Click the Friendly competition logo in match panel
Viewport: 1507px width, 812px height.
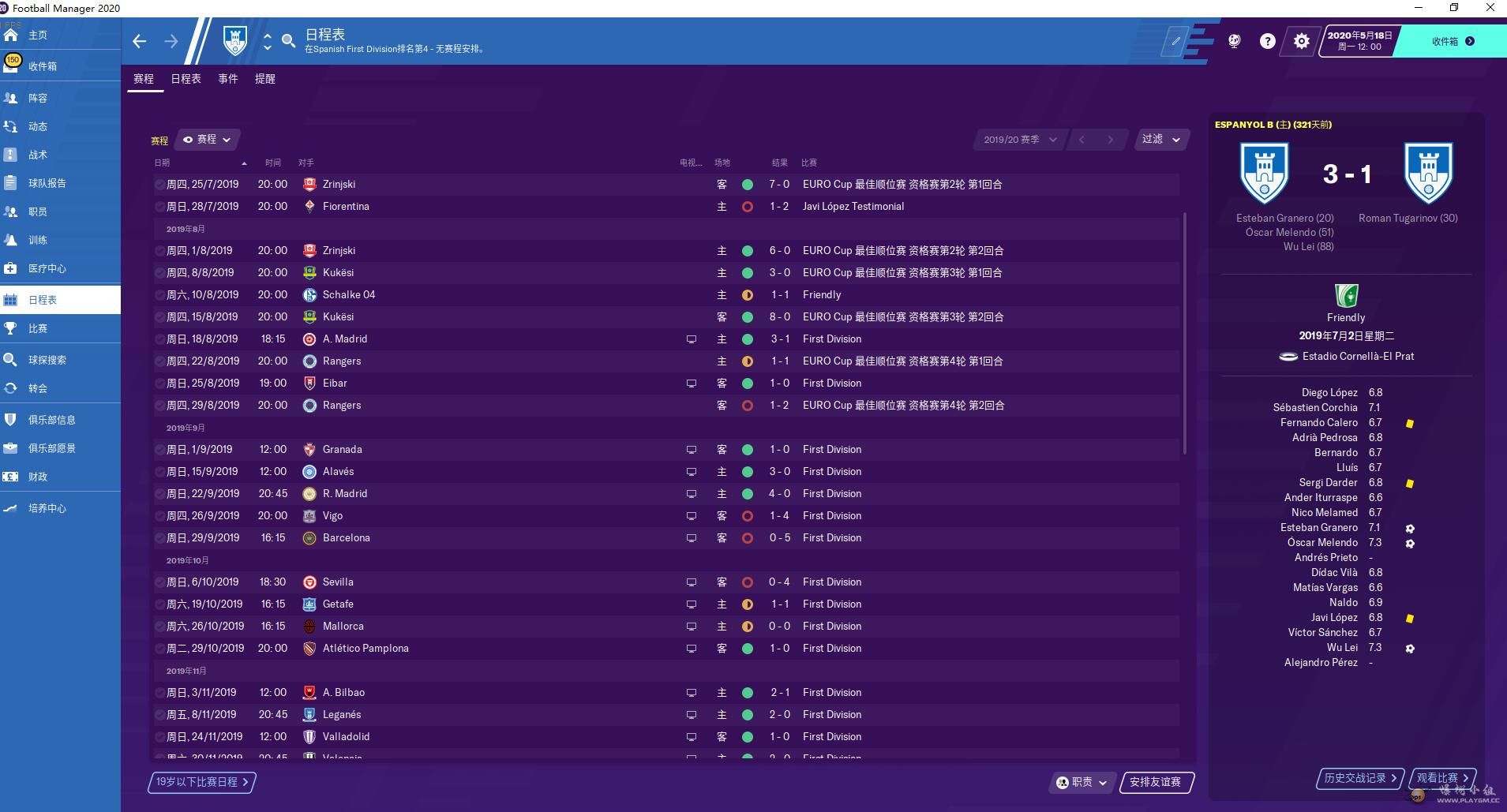1346,296
